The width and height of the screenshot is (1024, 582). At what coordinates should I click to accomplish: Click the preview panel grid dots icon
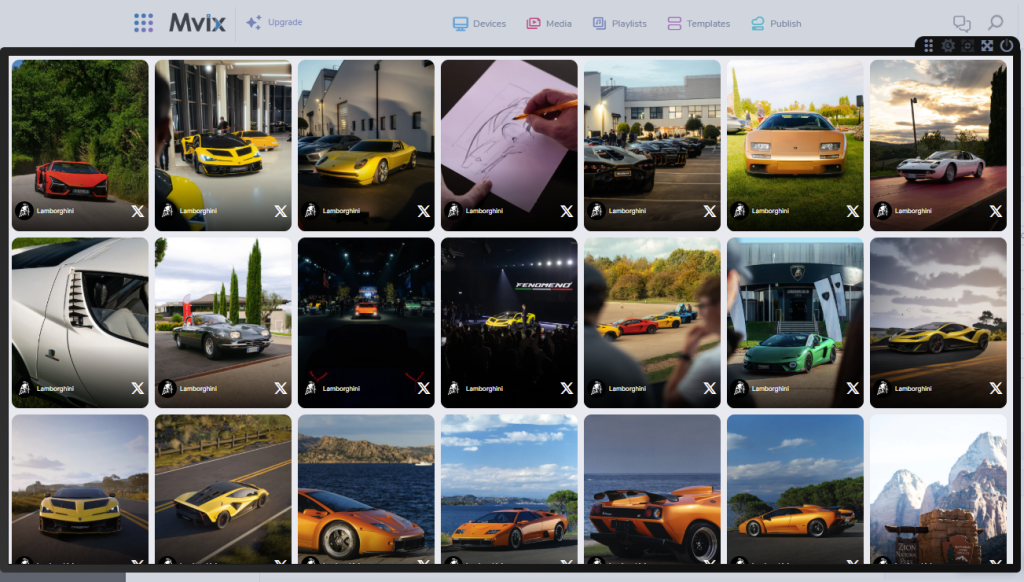(x=929, y=46)
